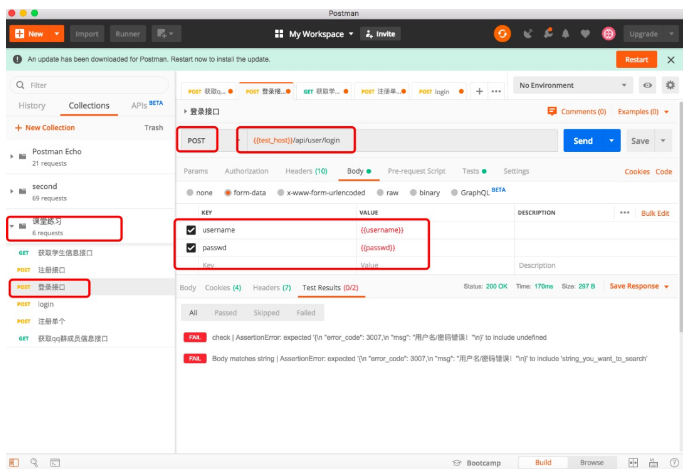The width and height of the screenshot is (689, 475).
Task: Open manage environments gear icon
Action: click(x=670, y=85)
